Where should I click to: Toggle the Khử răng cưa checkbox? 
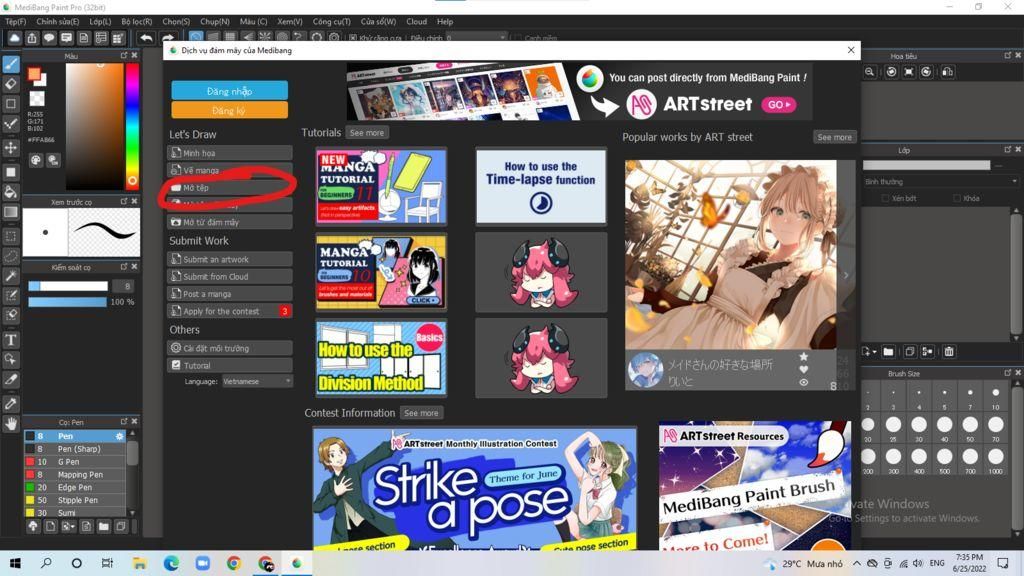(353, 38)
